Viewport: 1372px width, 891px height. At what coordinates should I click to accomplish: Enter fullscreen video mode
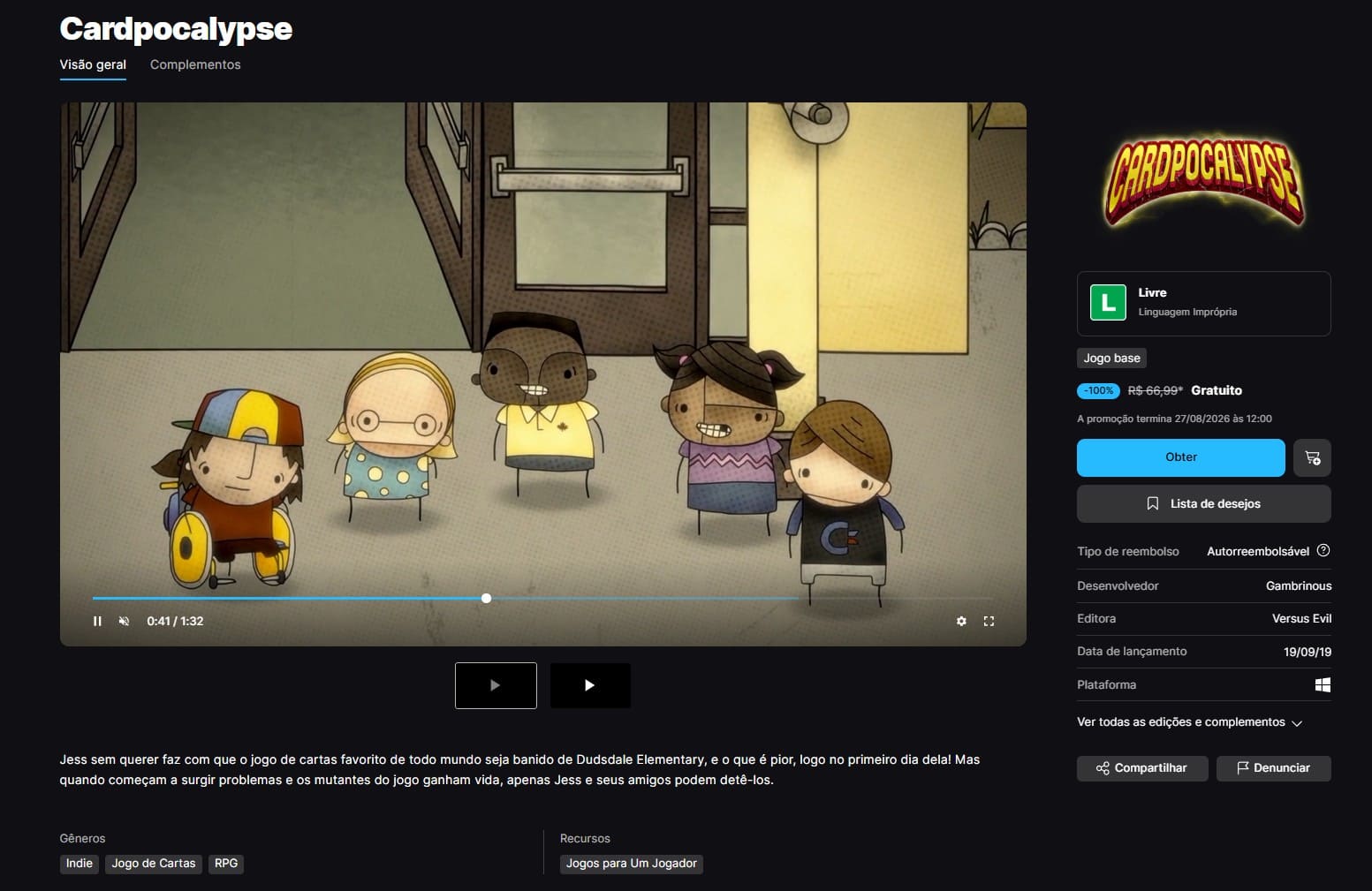tap(989, 621)
